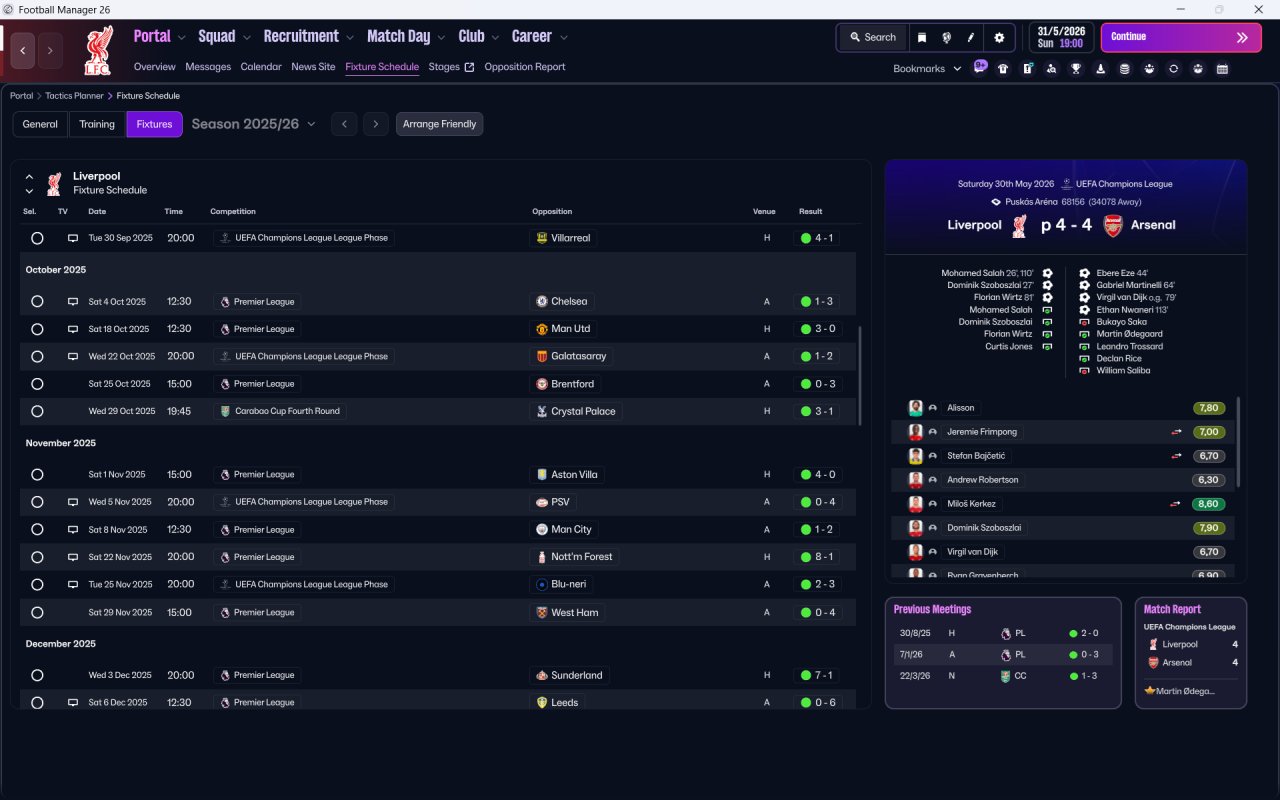Open the stacked coins finances bookmark icon

point(1124,69)
